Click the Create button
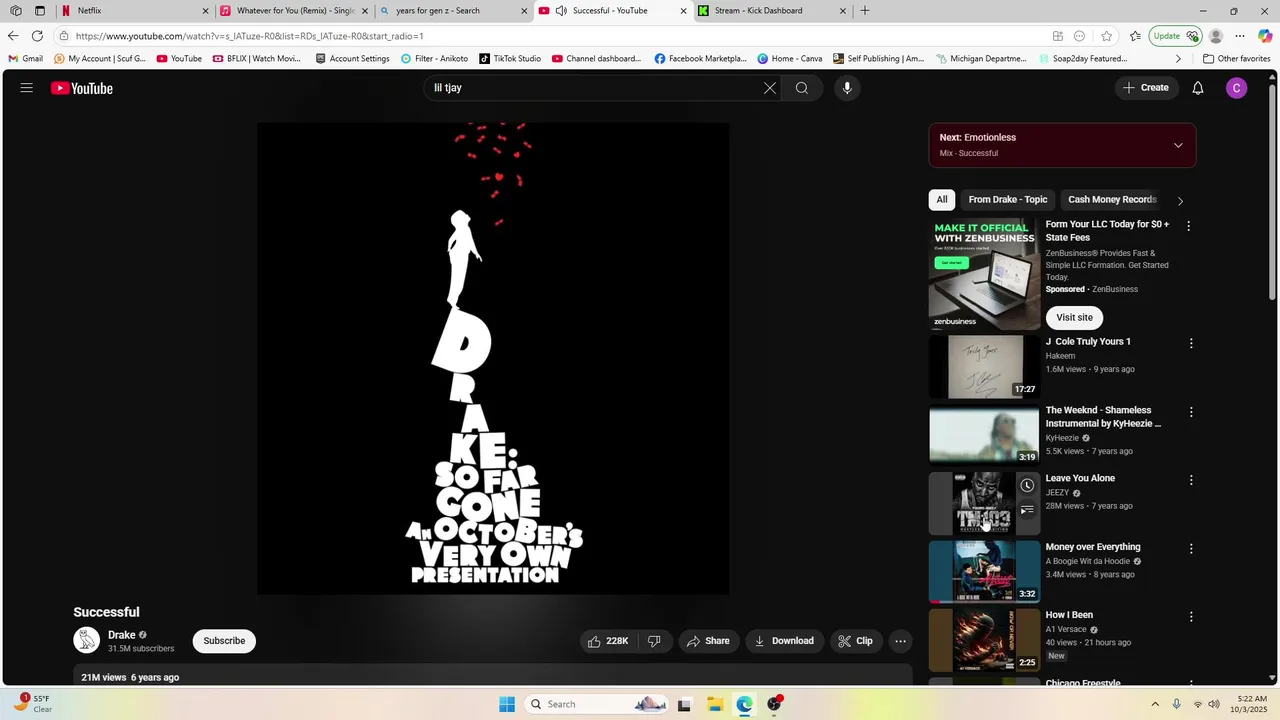Image resolution: width=1280 pixels, height=720 pixels. (x=1146, y=88)
